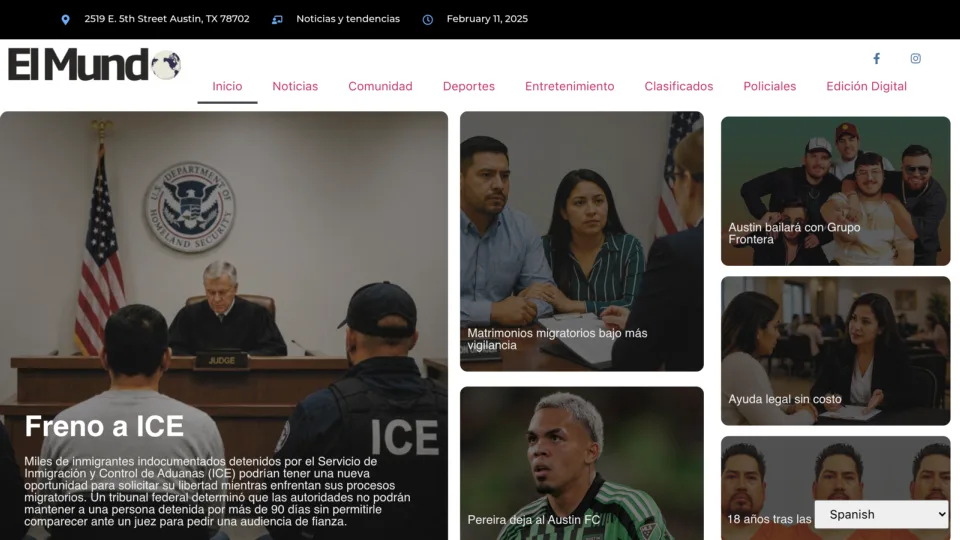The width and height of the screenshot is (960, 540).
Task: Click the El Mundo logo
Action: [94, 64]
